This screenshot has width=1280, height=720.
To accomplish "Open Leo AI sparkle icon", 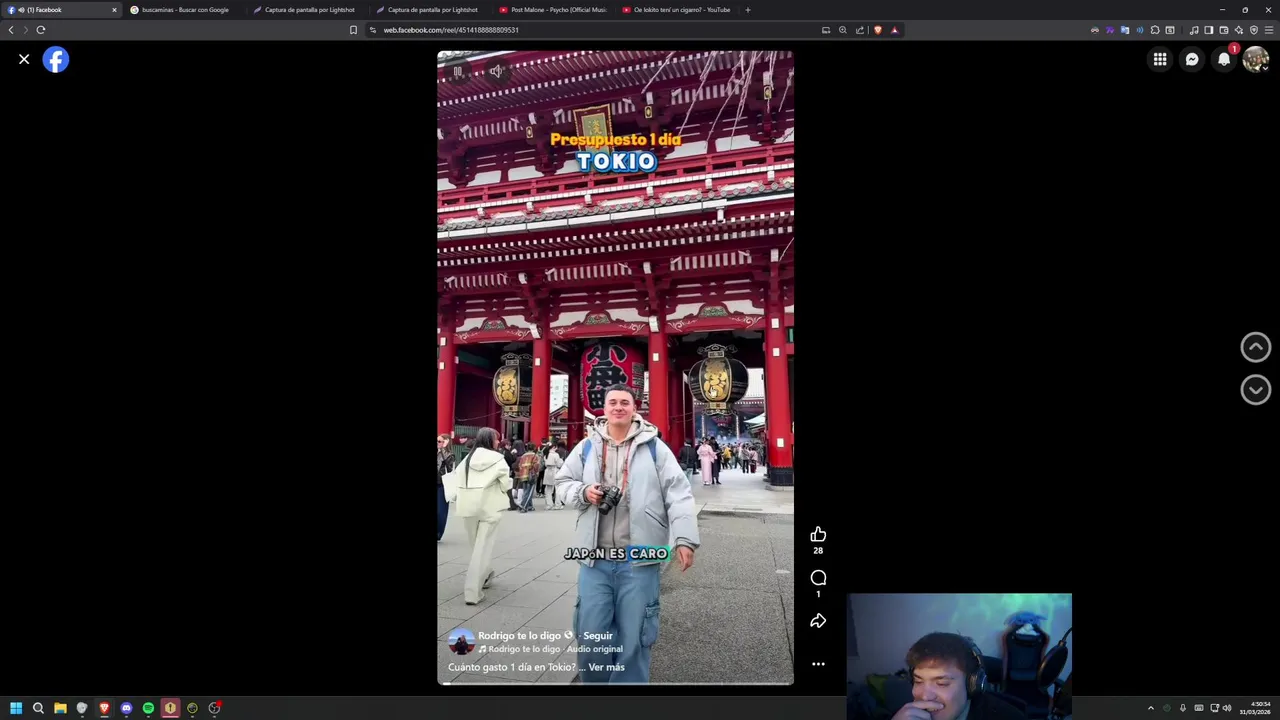I will coord(1239,30).
